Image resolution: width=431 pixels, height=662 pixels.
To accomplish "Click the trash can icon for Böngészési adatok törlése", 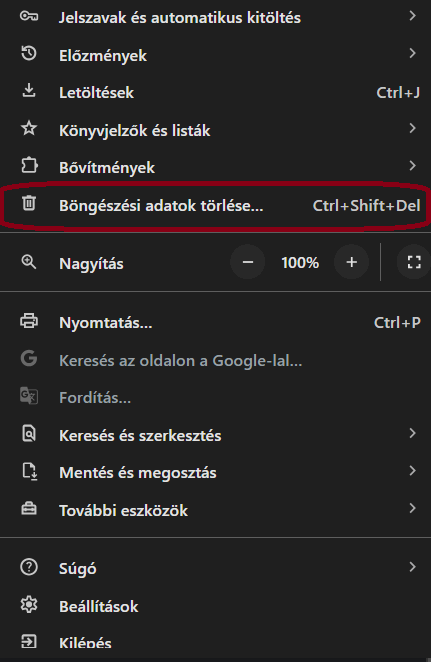I will coord(29,203).
